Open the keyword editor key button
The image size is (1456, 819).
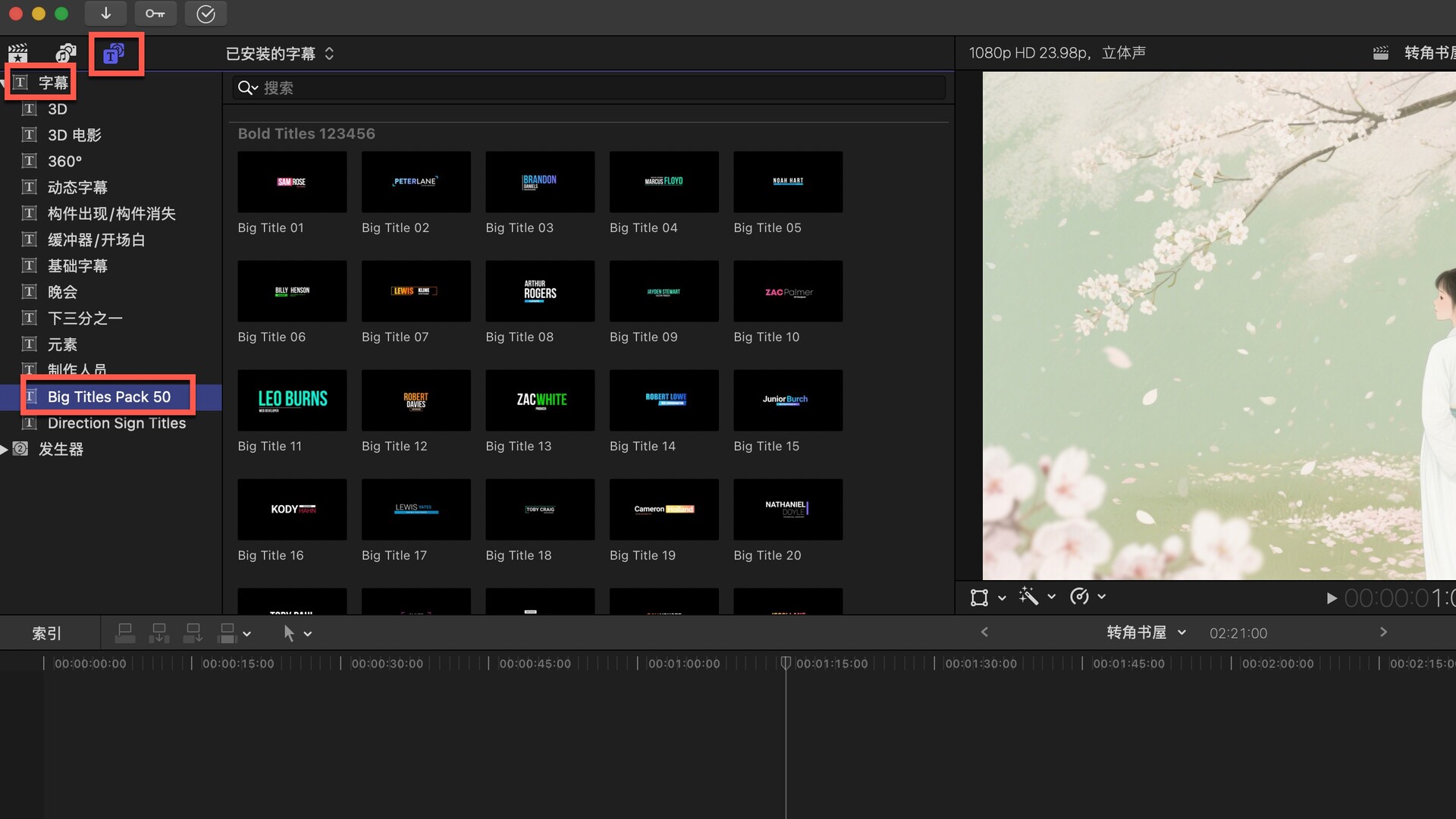[x=155, y=14]
